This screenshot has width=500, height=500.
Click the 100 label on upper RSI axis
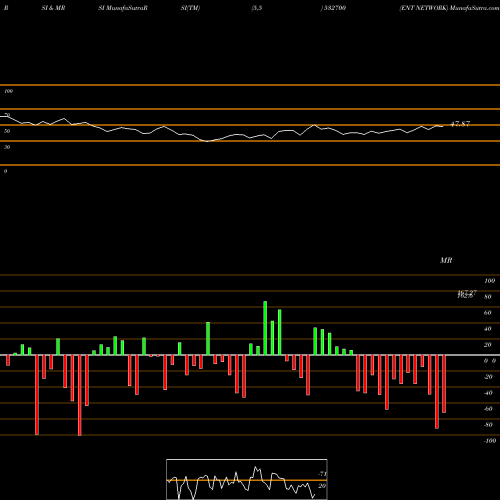[8, 91]
